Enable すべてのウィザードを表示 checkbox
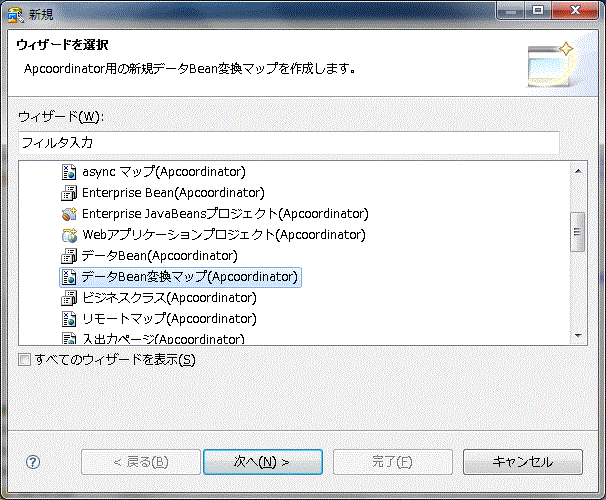 [24, 360]
